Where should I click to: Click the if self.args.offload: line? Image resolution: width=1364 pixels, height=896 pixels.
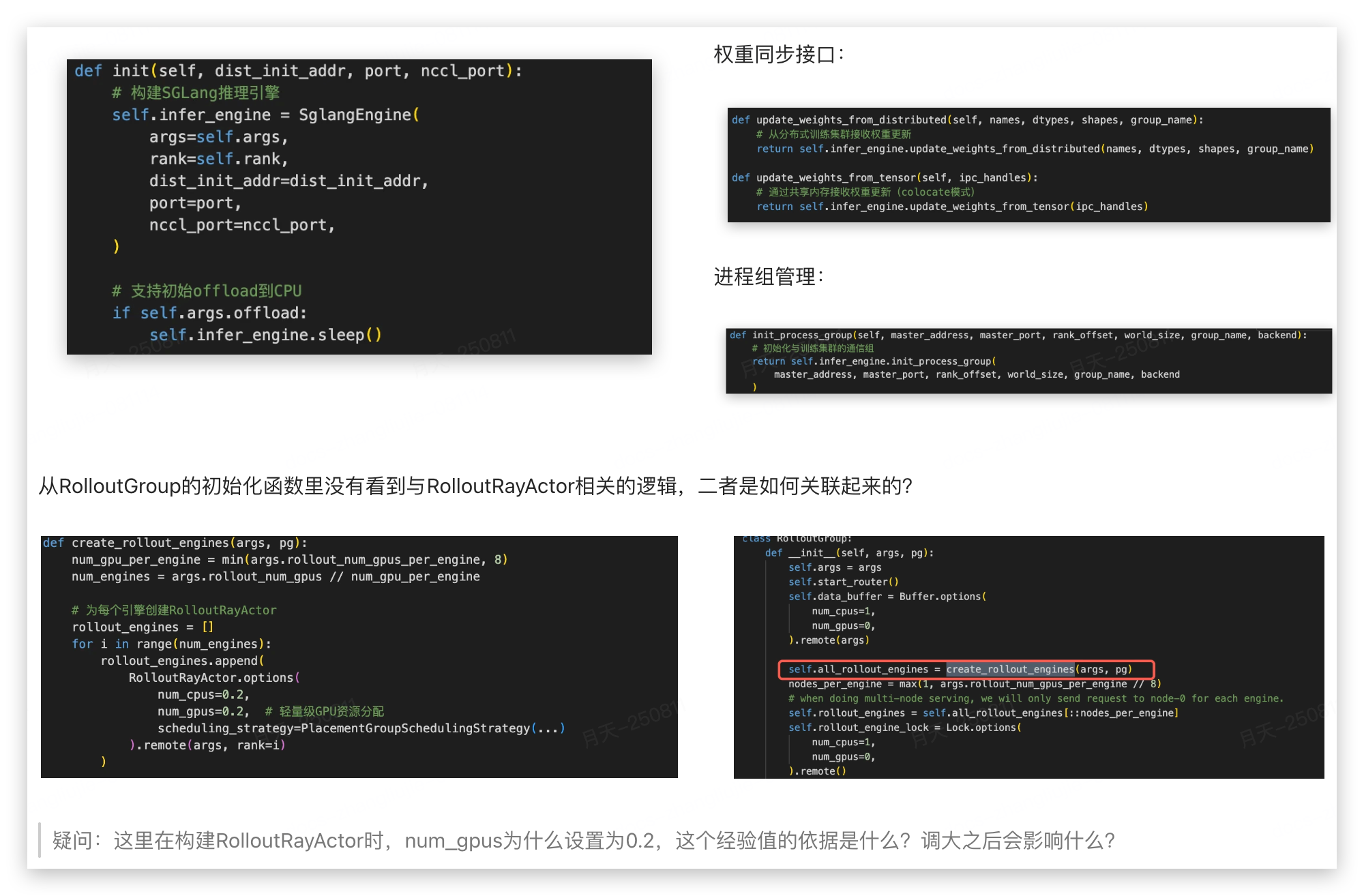[209, 313]
